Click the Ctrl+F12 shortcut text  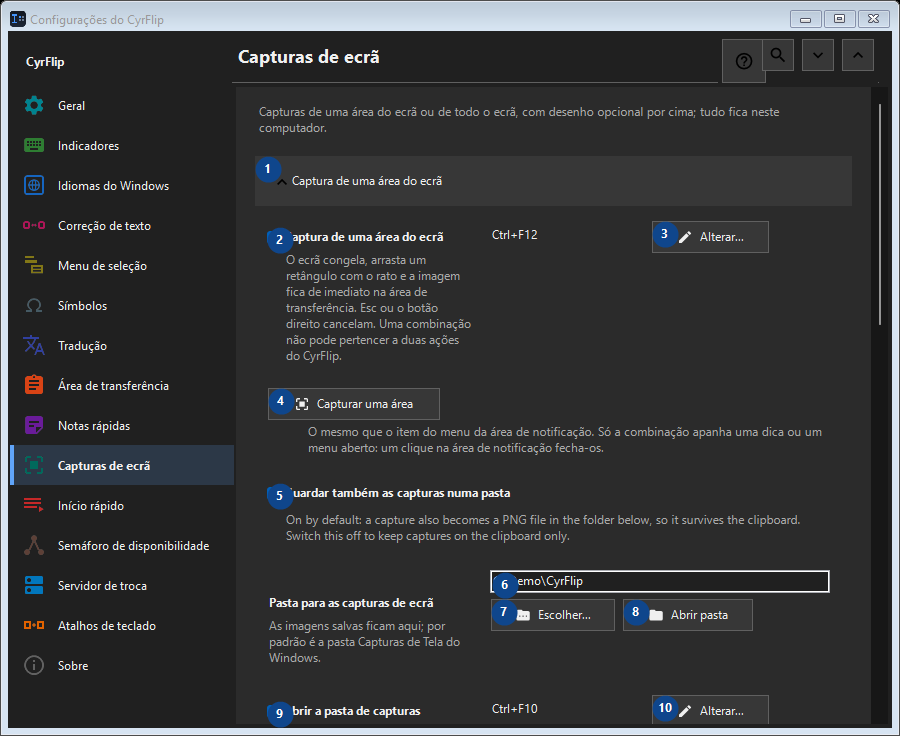pyautogui.click(x=515, y=235)
